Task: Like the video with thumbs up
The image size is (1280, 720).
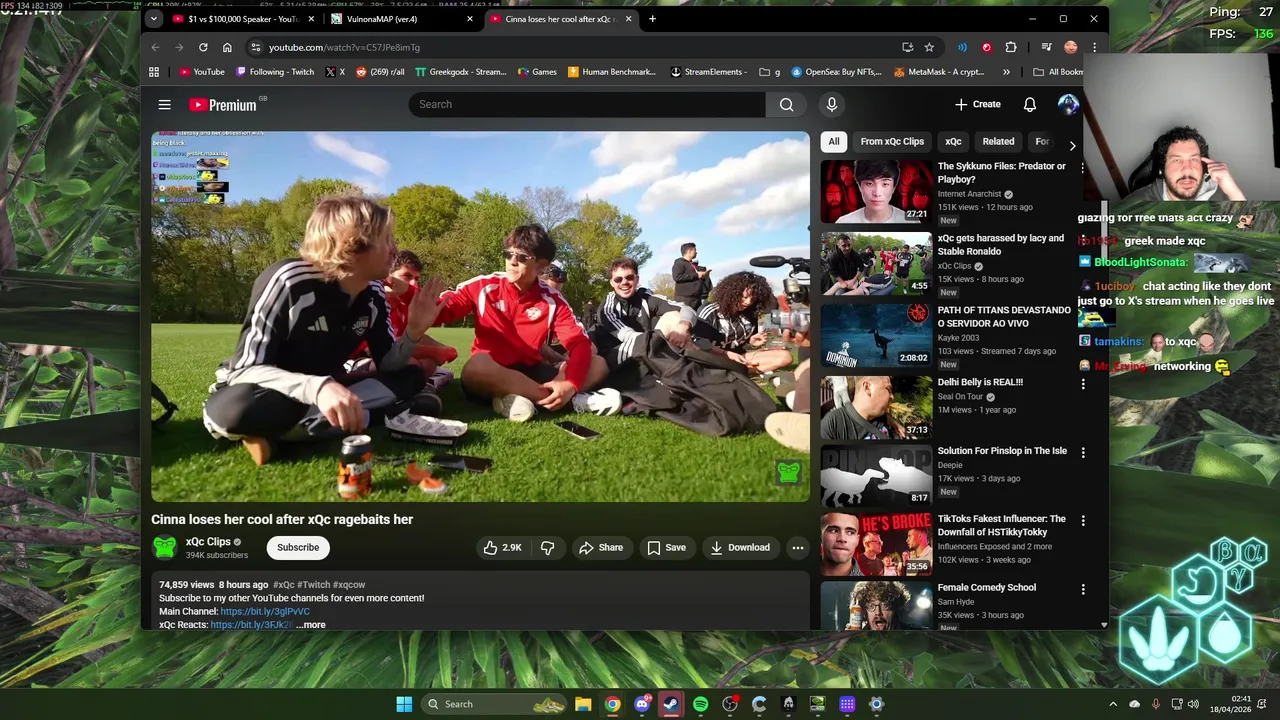Action: 503,547
